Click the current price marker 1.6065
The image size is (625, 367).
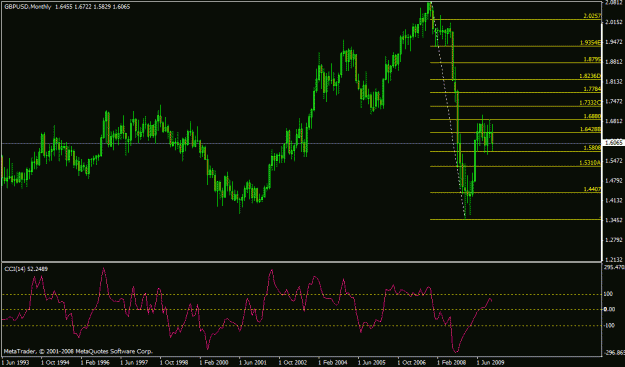(613, 143)
